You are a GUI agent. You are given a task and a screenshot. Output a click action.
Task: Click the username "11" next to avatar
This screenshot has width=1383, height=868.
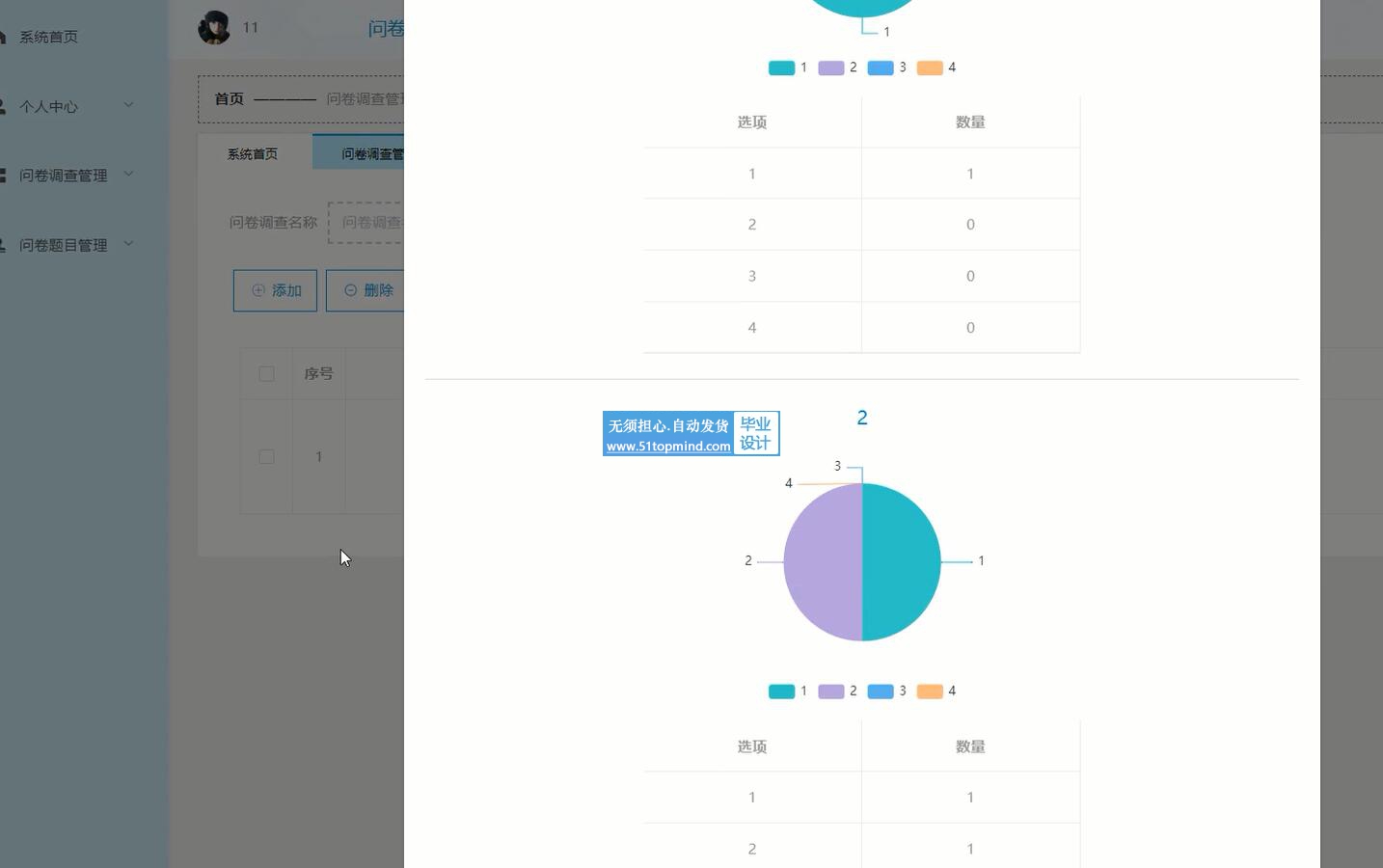point(251,27)
